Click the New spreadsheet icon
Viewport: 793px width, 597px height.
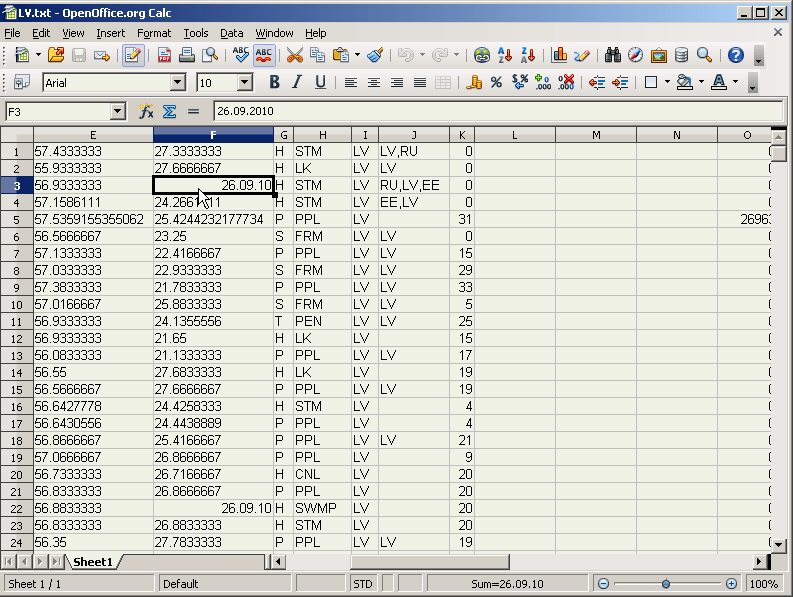tap(22, 55)
